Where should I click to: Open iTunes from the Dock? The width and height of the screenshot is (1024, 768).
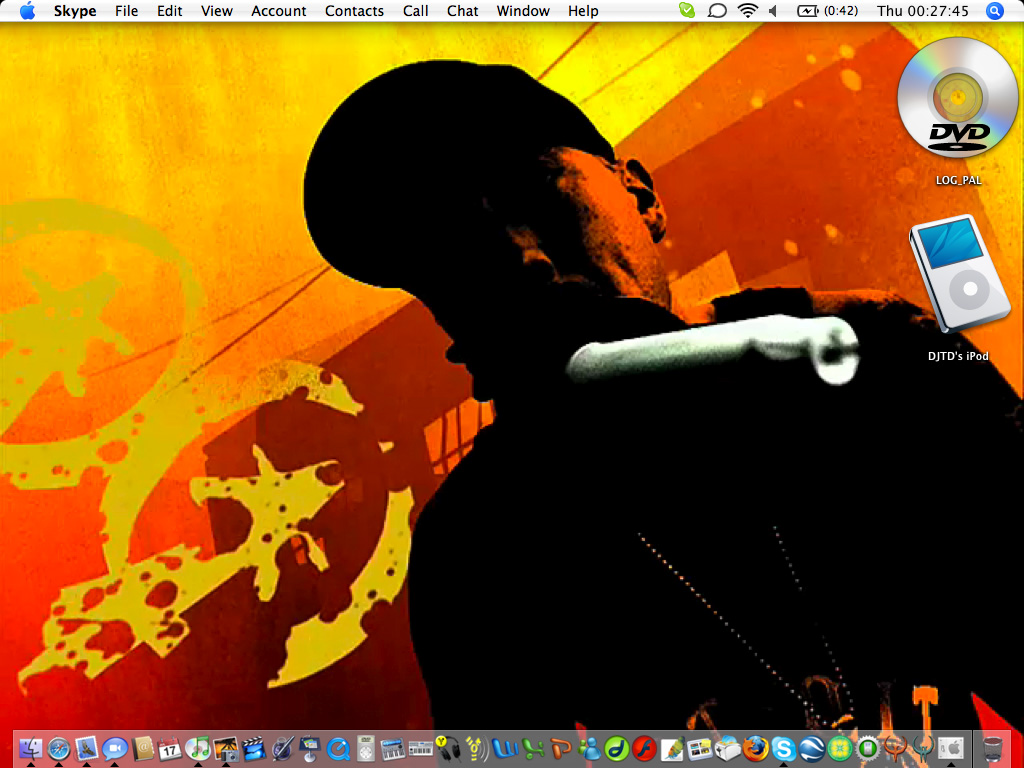(198, 748)
